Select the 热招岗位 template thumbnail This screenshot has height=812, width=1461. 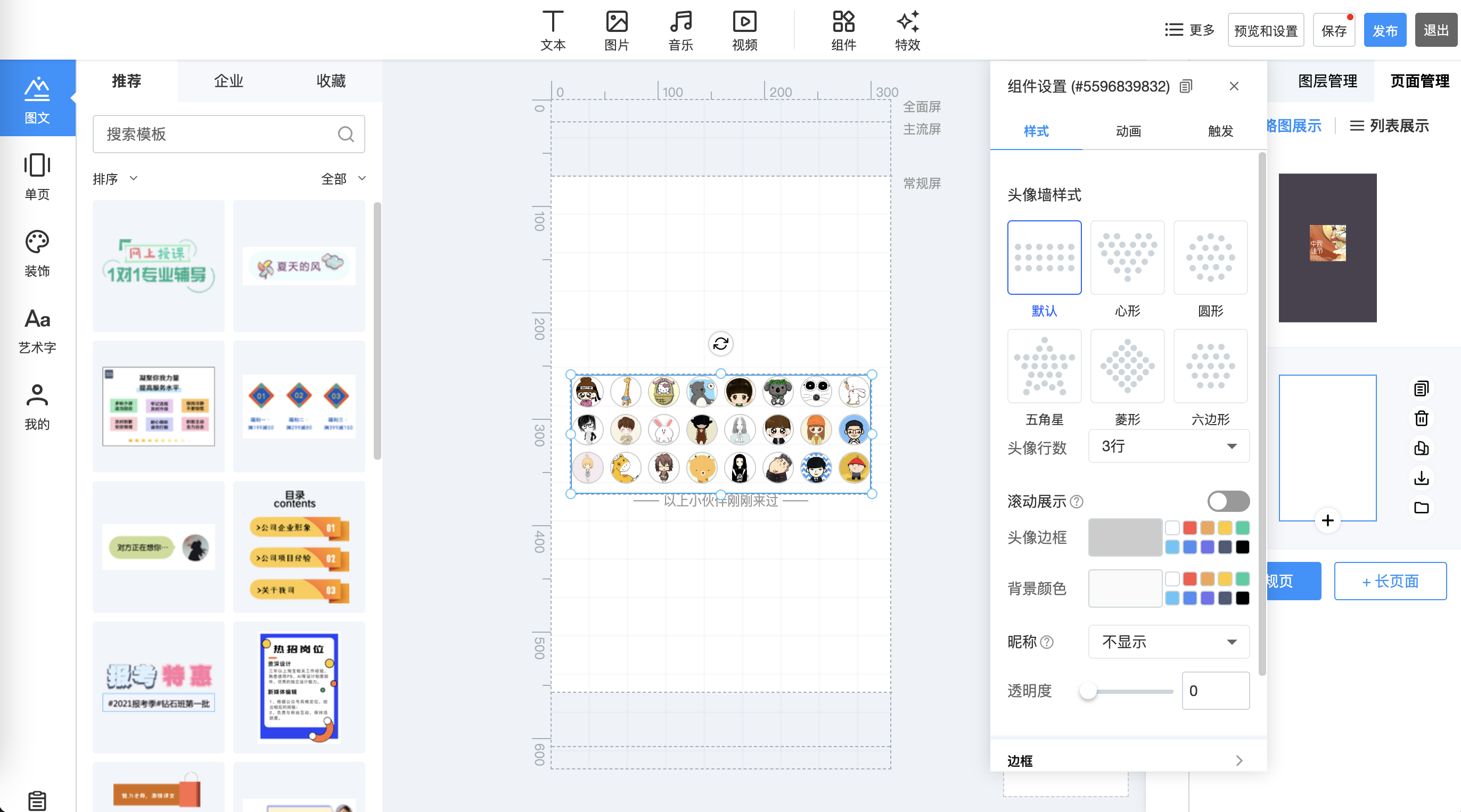tap(299, 687)
